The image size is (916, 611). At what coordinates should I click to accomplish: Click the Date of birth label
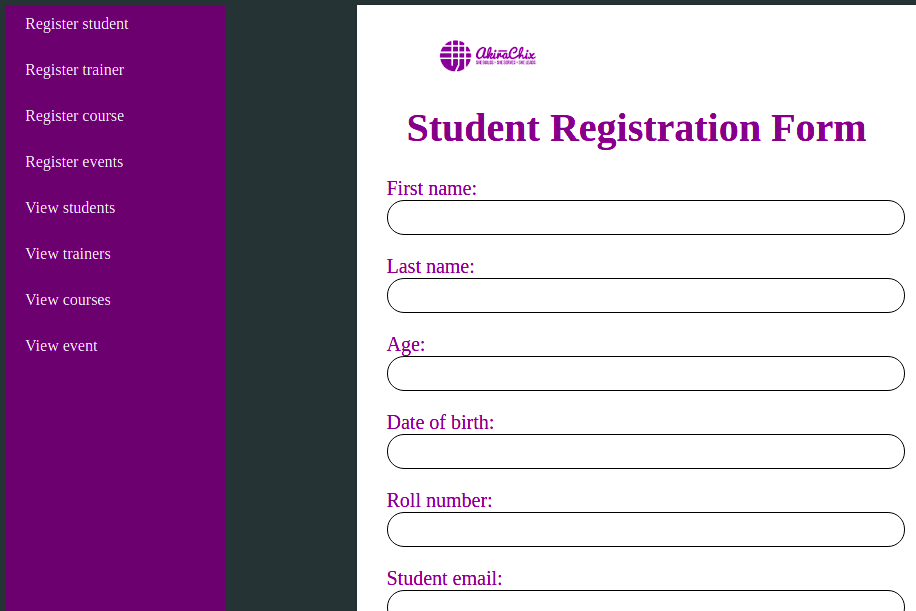440,423
